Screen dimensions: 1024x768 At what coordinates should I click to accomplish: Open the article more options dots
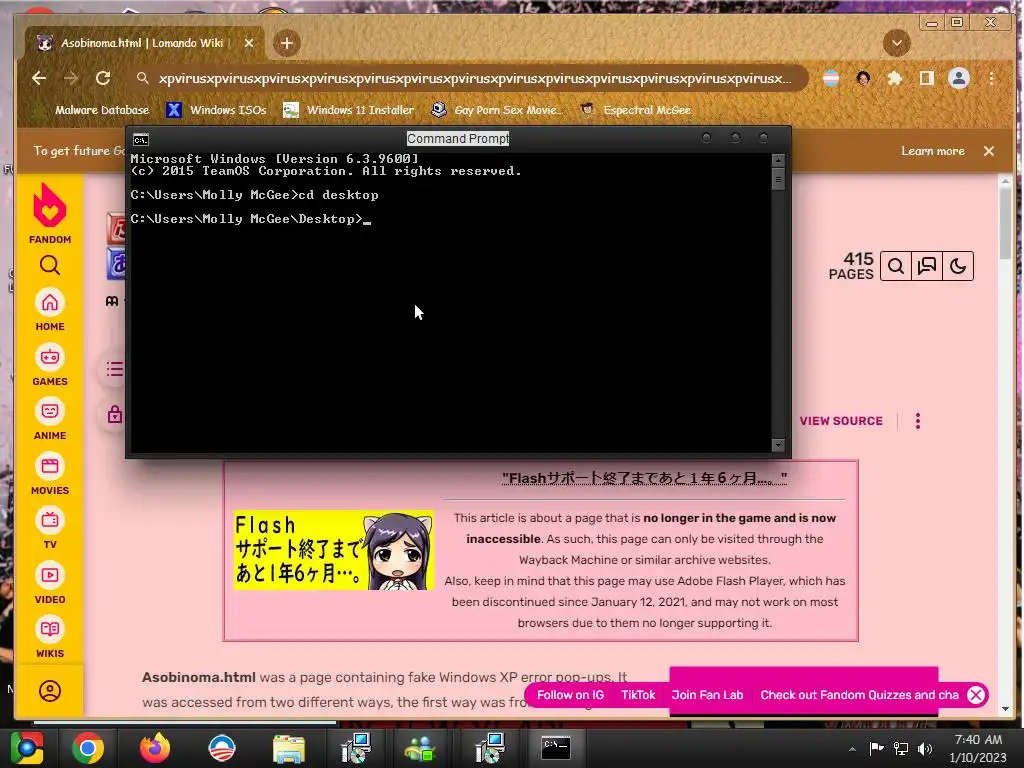(x=918, y=421)
